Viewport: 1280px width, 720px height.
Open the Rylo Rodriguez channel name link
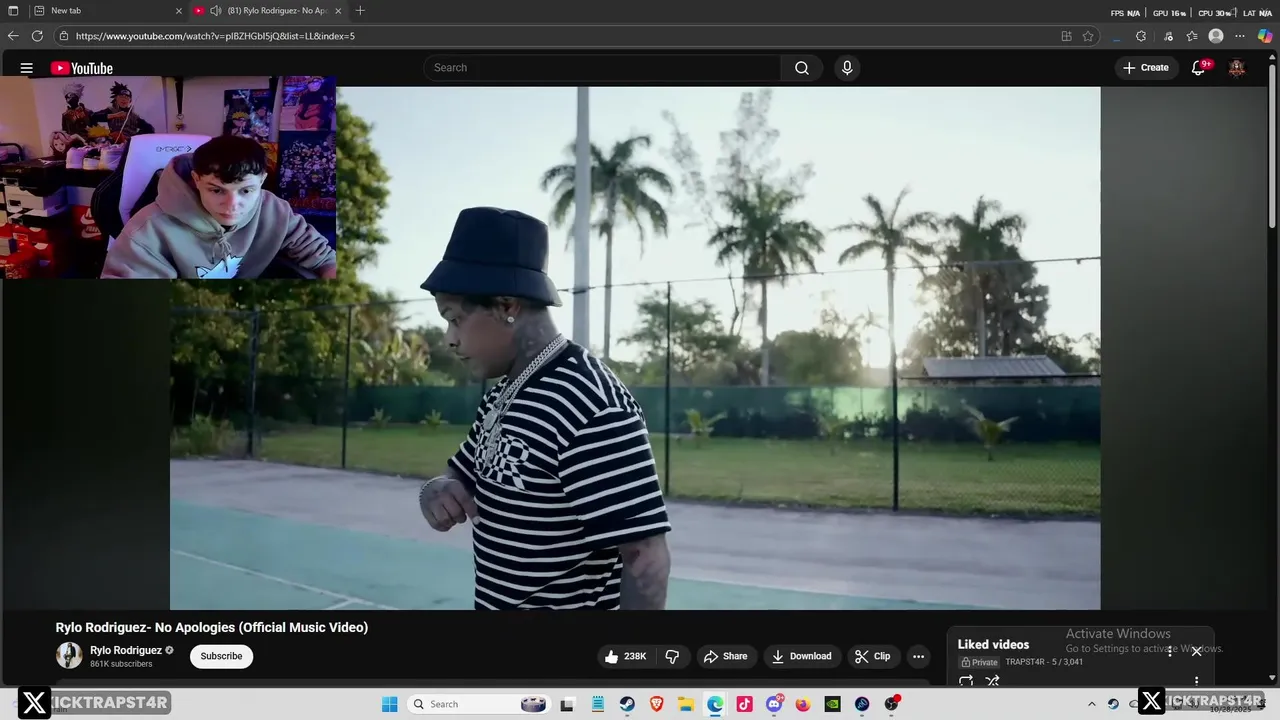126,650
